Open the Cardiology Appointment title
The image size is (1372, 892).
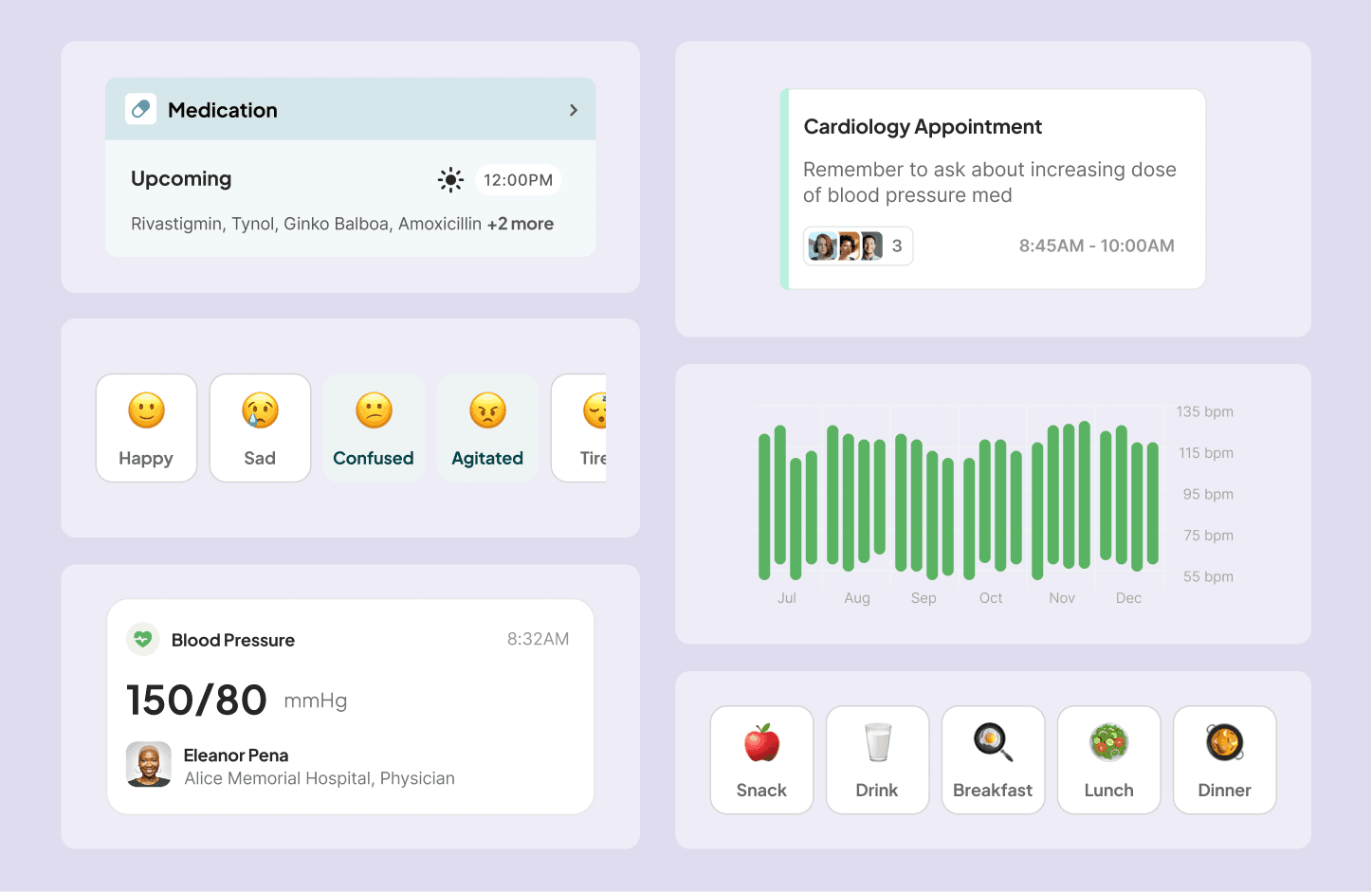point(923,127)
